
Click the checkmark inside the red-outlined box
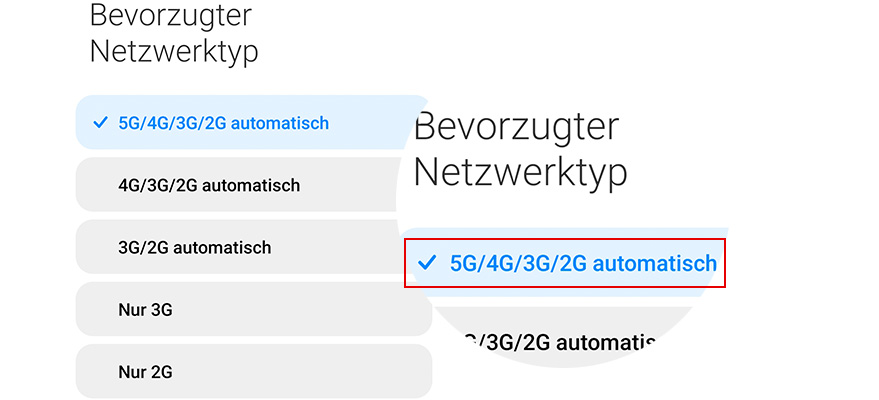tap(427, 263)
